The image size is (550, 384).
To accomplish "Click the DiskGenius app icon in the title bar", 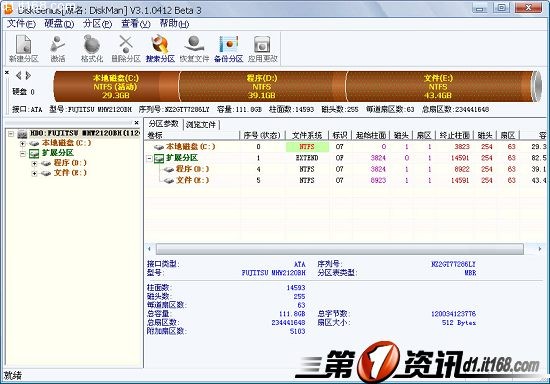I will tap(8, 9).
